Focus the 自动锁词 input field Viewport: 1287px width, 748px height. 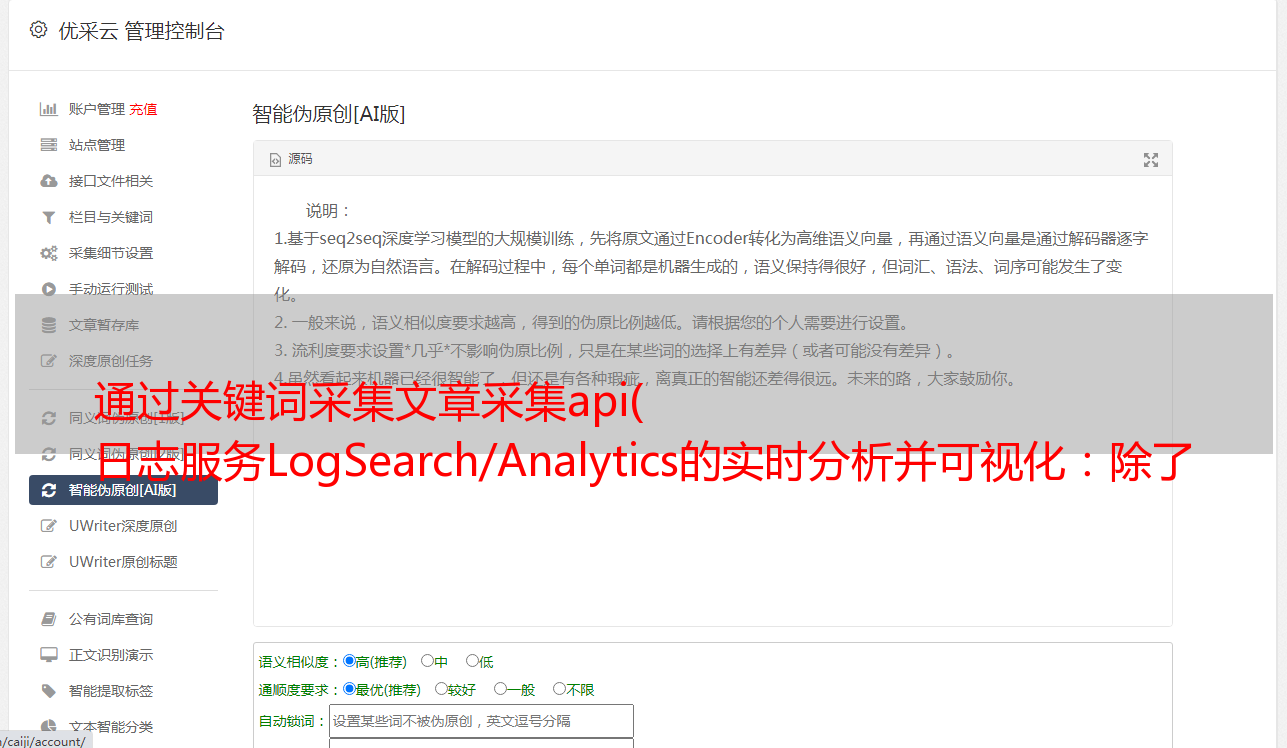(481, 721)
